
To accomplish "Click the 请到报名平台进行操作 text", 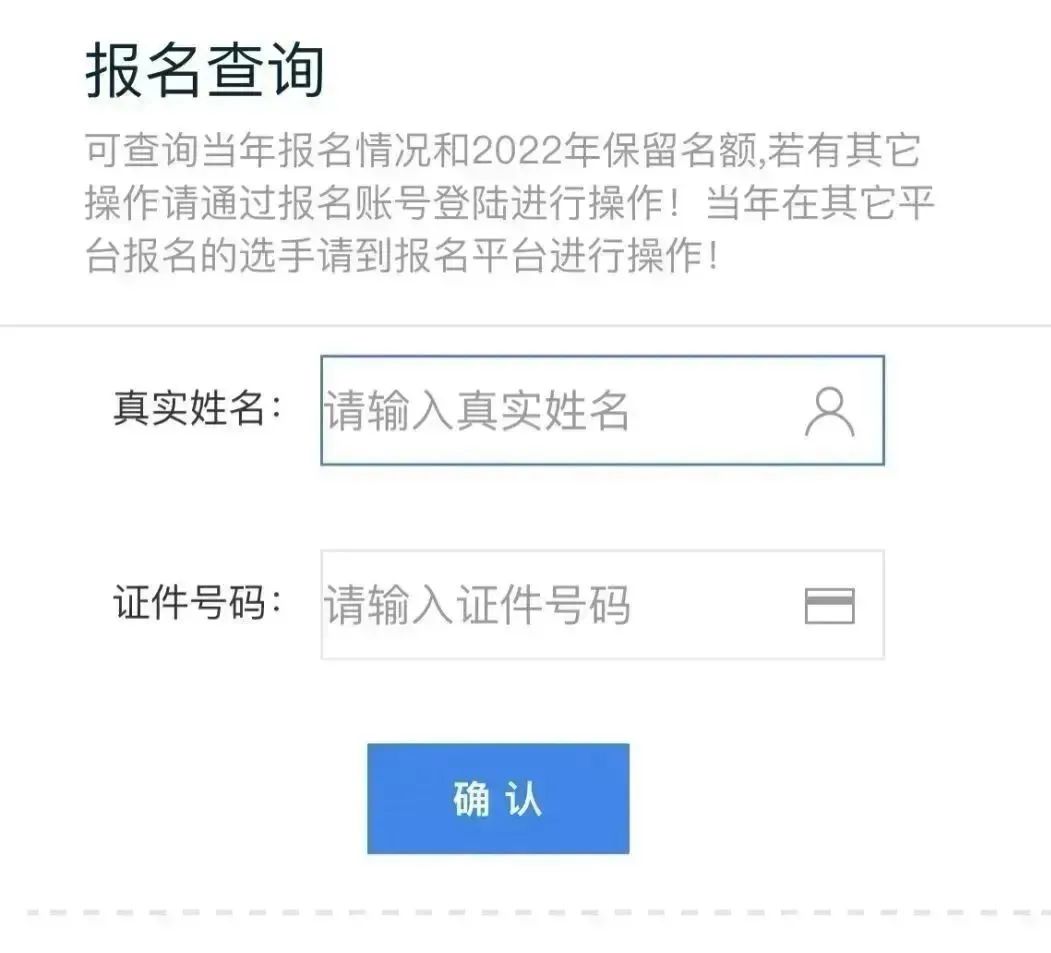I will [509, 255].
